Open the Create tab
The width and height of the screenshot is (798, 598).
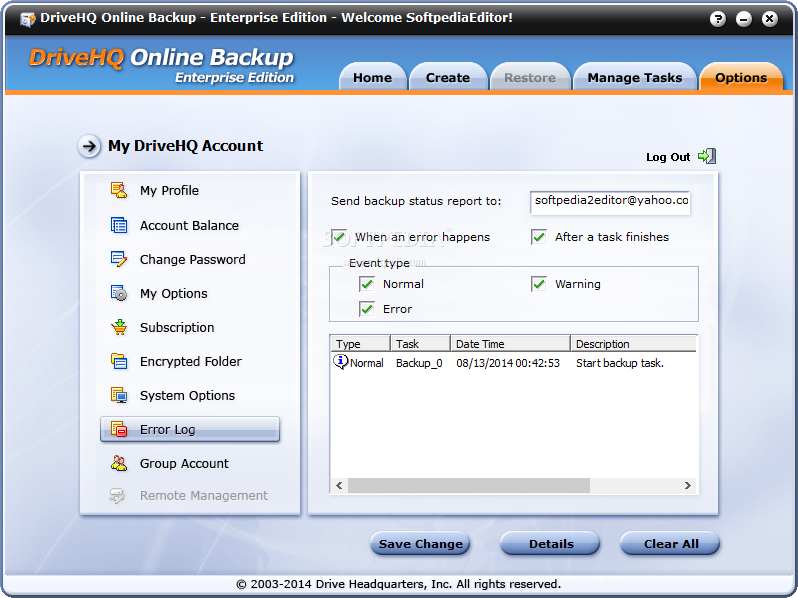[x=448, y=77]
